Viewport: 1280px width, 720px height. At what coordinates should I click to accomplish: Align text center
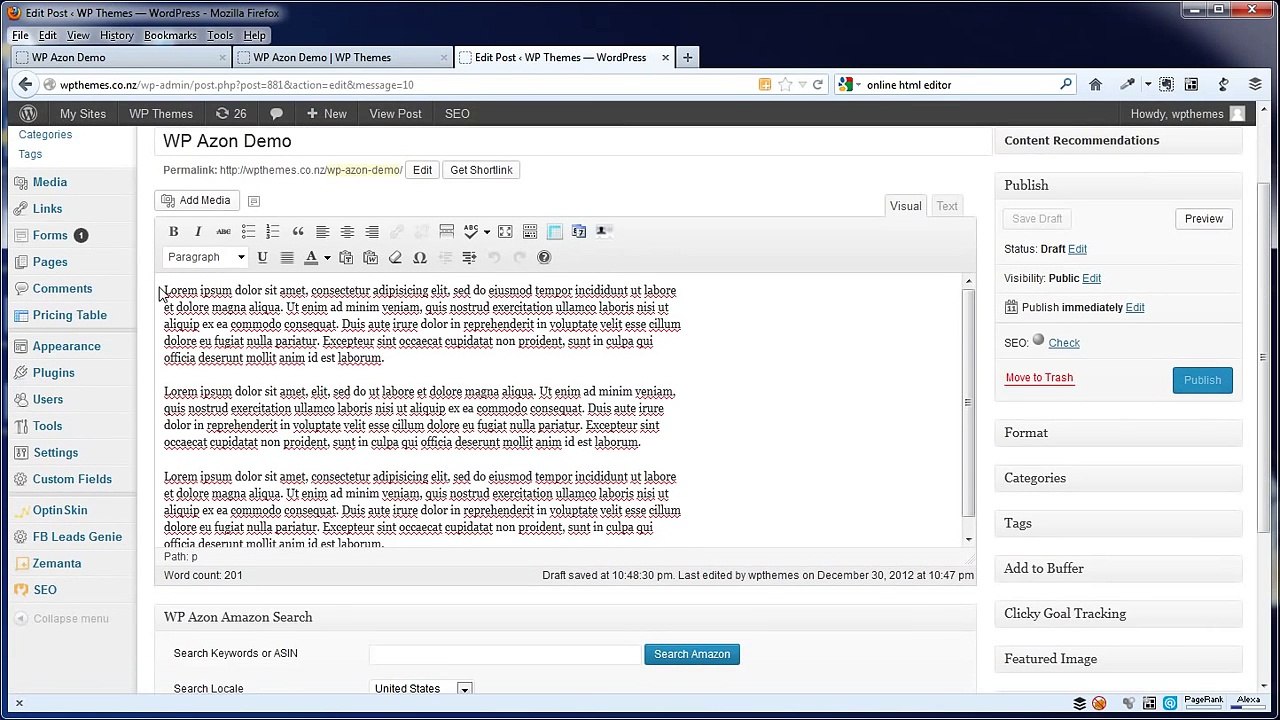pos(347,231)
